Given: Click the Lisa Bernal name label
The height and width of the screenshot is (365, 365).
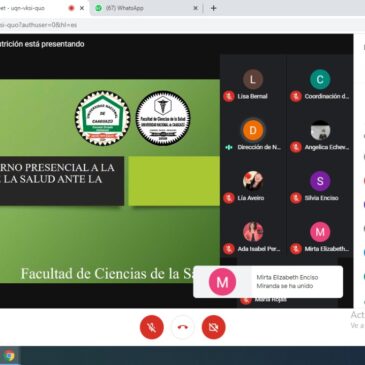Looking at the screenshot, I should click(x=252, y=97).
